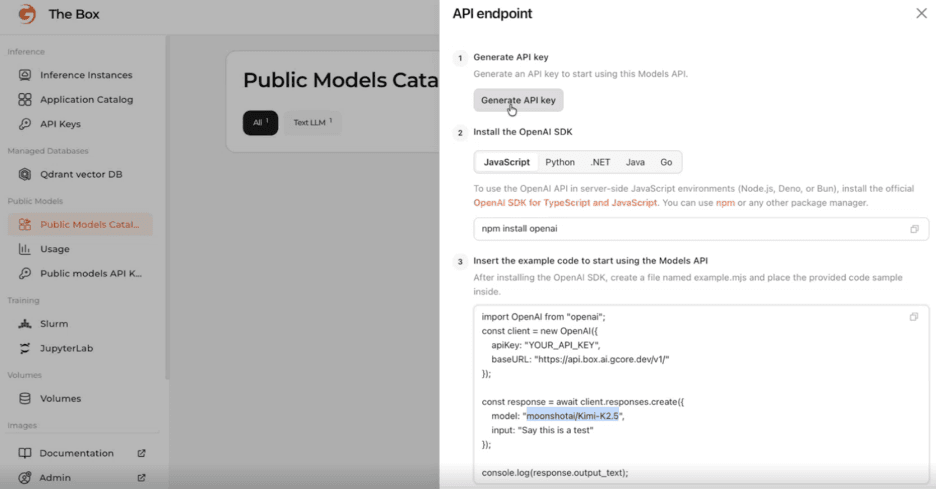Viewport: 936px width, 490px height.
Task: Click the API Keys key icon
Action: (x=25, y=124)
